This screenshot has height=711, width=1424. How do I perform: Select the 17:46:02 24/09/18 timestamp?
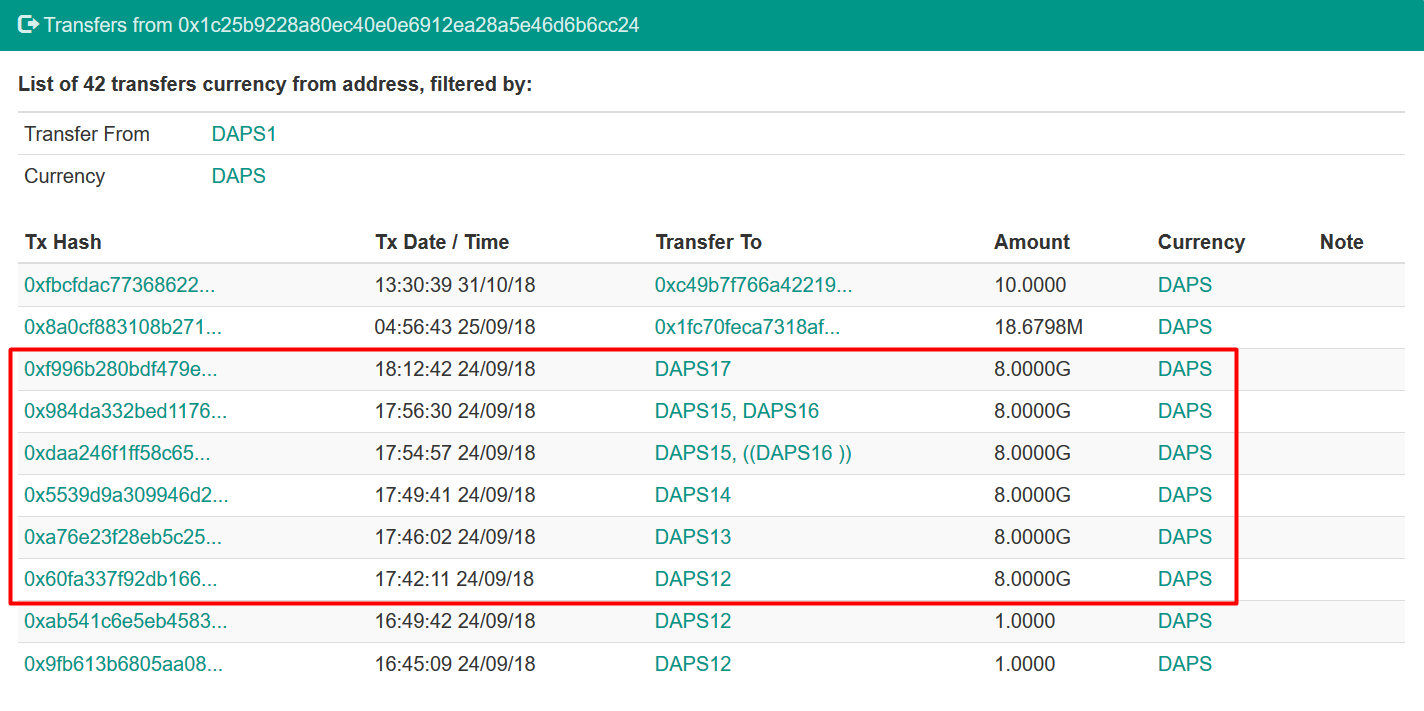pos(455,537)
